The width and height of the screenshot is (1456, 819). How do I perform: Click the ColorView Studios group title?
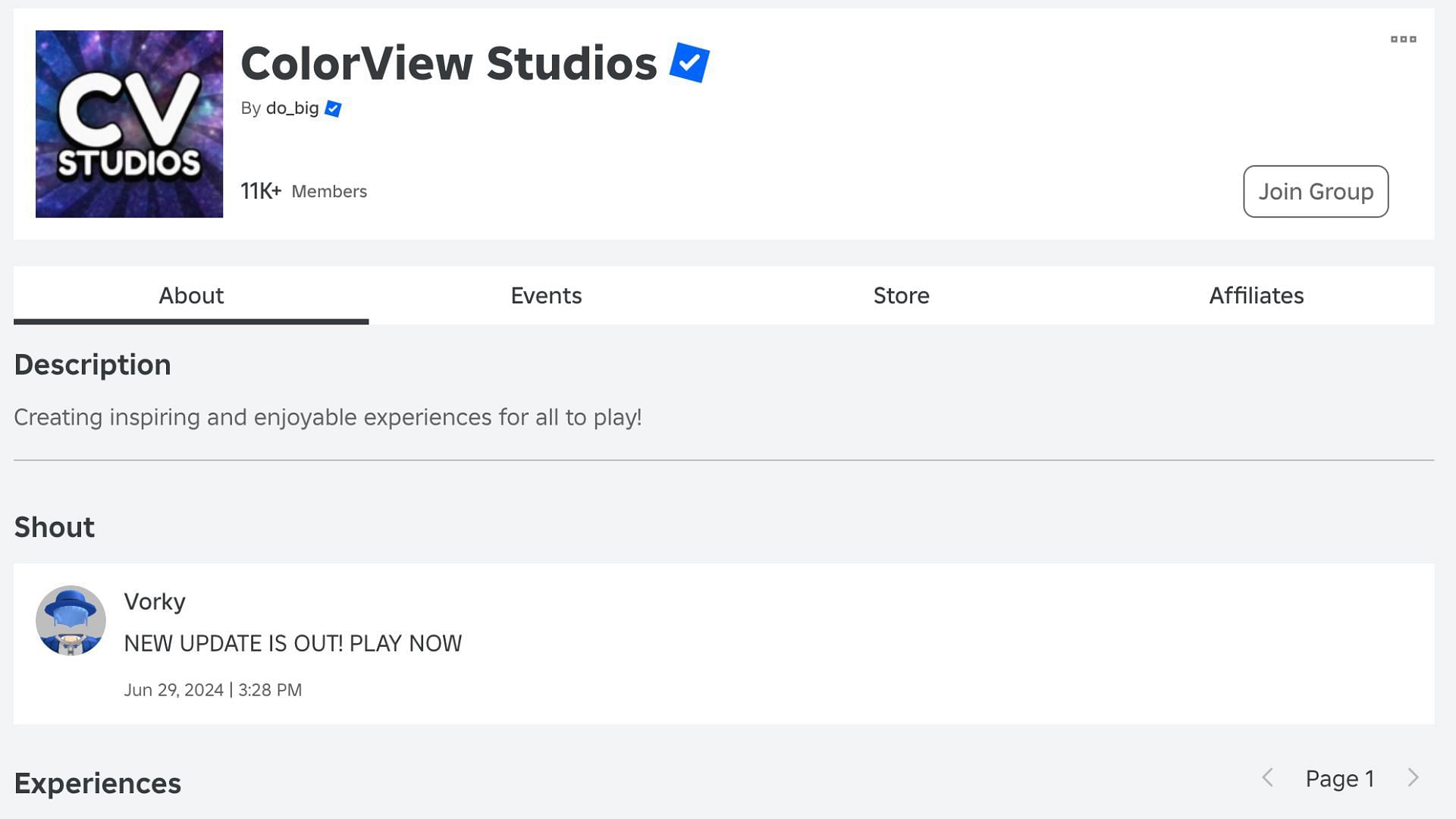449,63
